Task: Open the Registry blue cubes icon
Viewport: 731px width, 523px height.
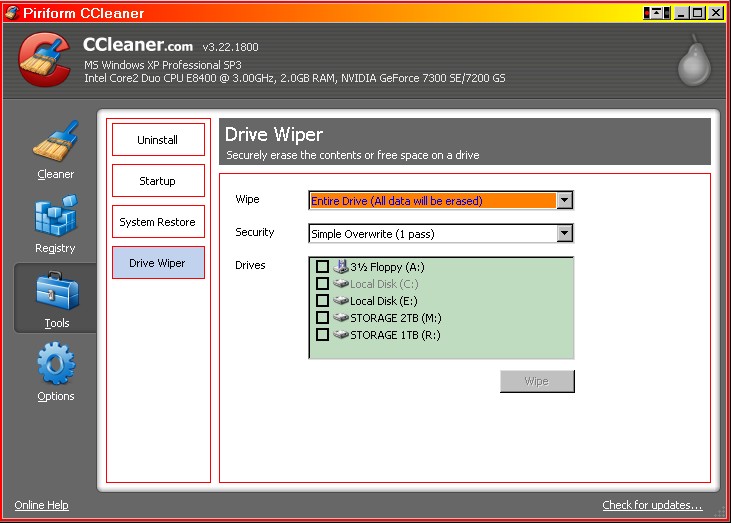Action: pos(55,215)
